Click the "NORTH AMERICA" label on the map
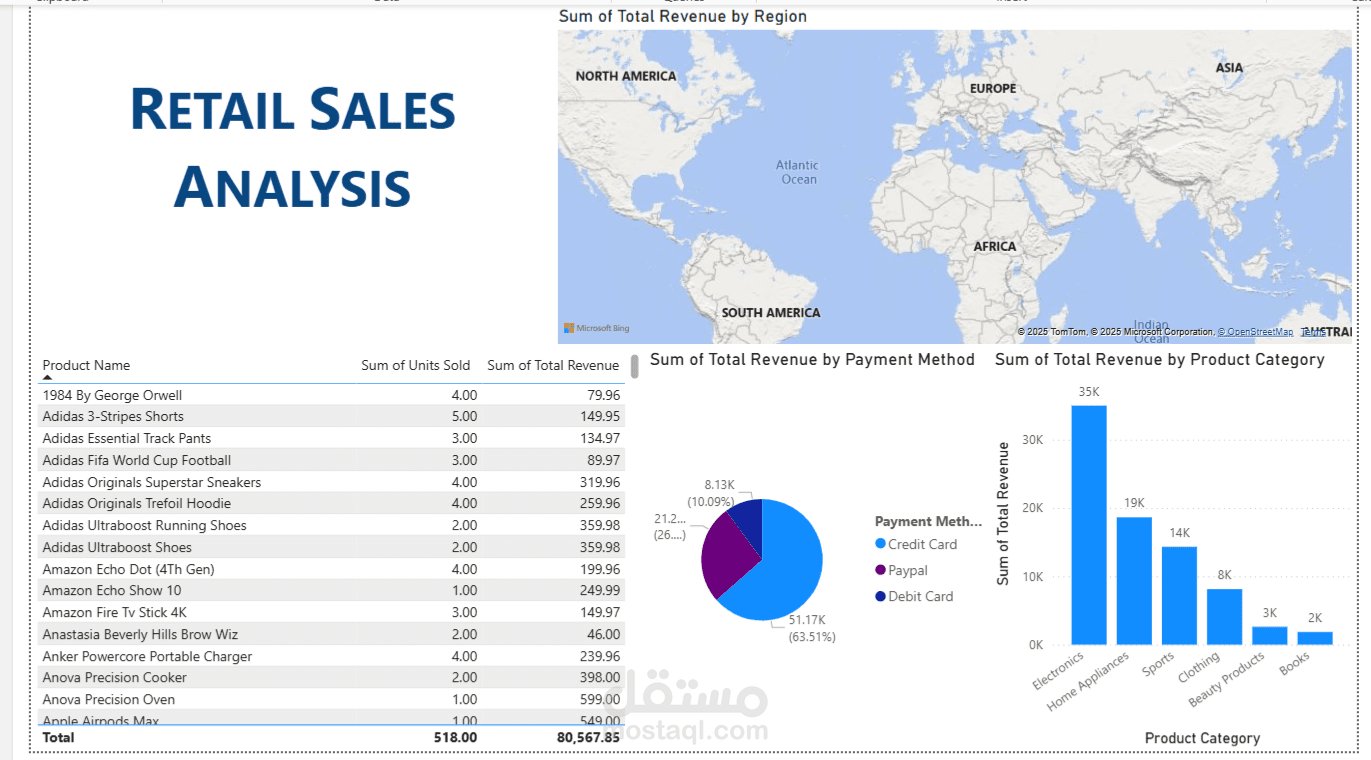This screenshot has height=760, width=1371. click(626, 76)
